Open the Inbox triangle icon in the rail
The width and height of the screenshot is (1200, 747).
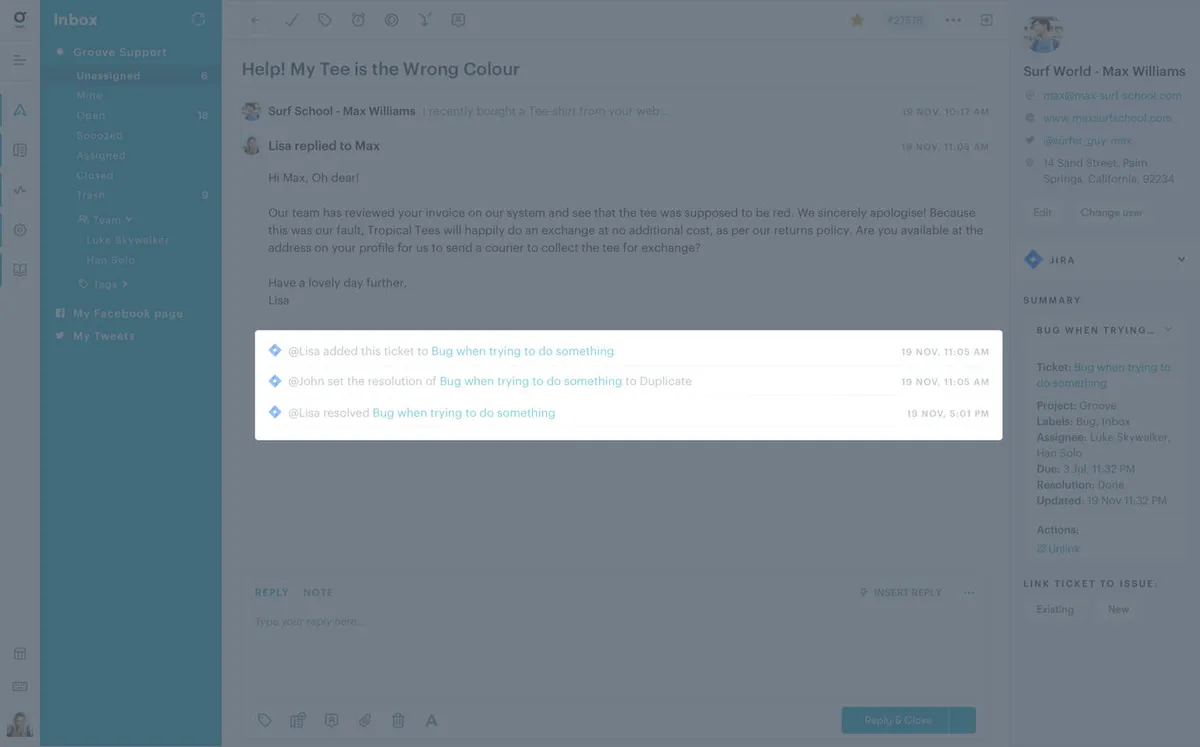[20, 110]
